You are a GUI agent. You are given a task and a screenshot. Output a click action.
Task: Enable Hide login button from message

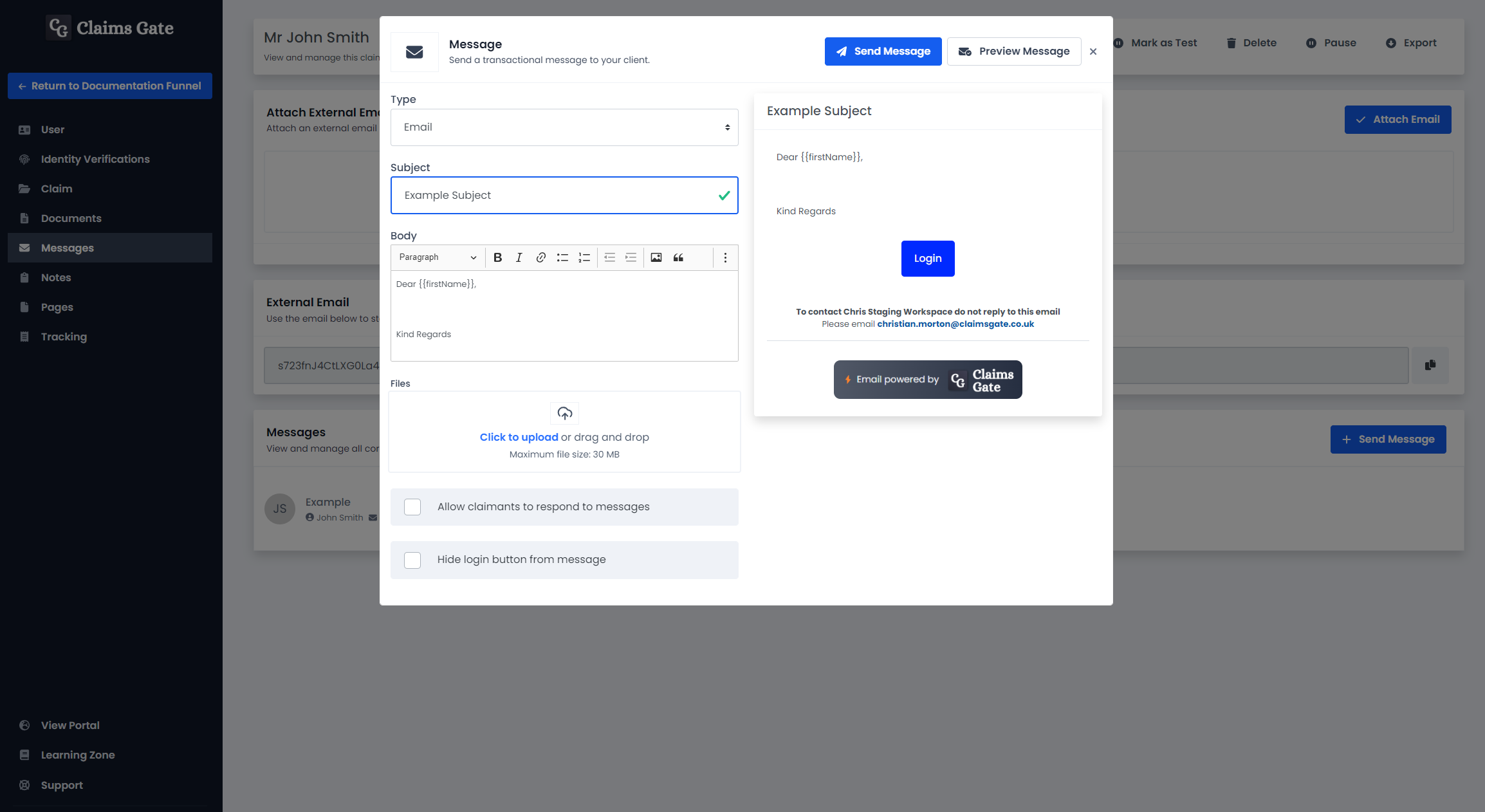413,559
